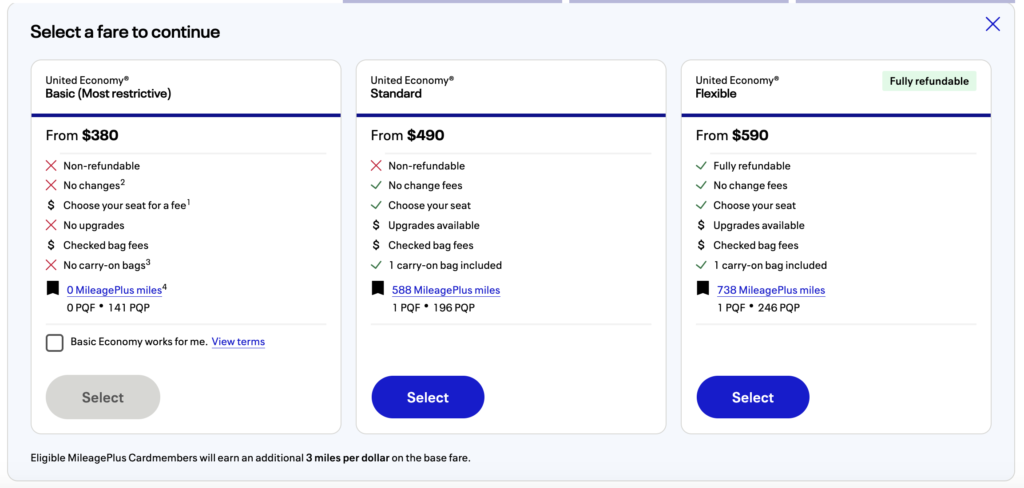The image size is (1024, 488).
Task: Click the greyed-out Select button for Basic
Action: click(103, 397)
